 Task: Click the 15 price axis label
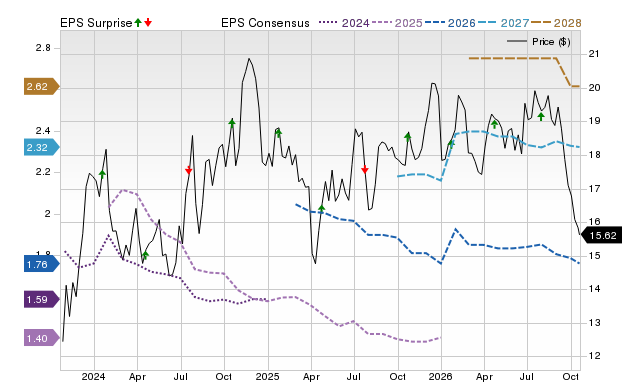[x=594, y=256]
